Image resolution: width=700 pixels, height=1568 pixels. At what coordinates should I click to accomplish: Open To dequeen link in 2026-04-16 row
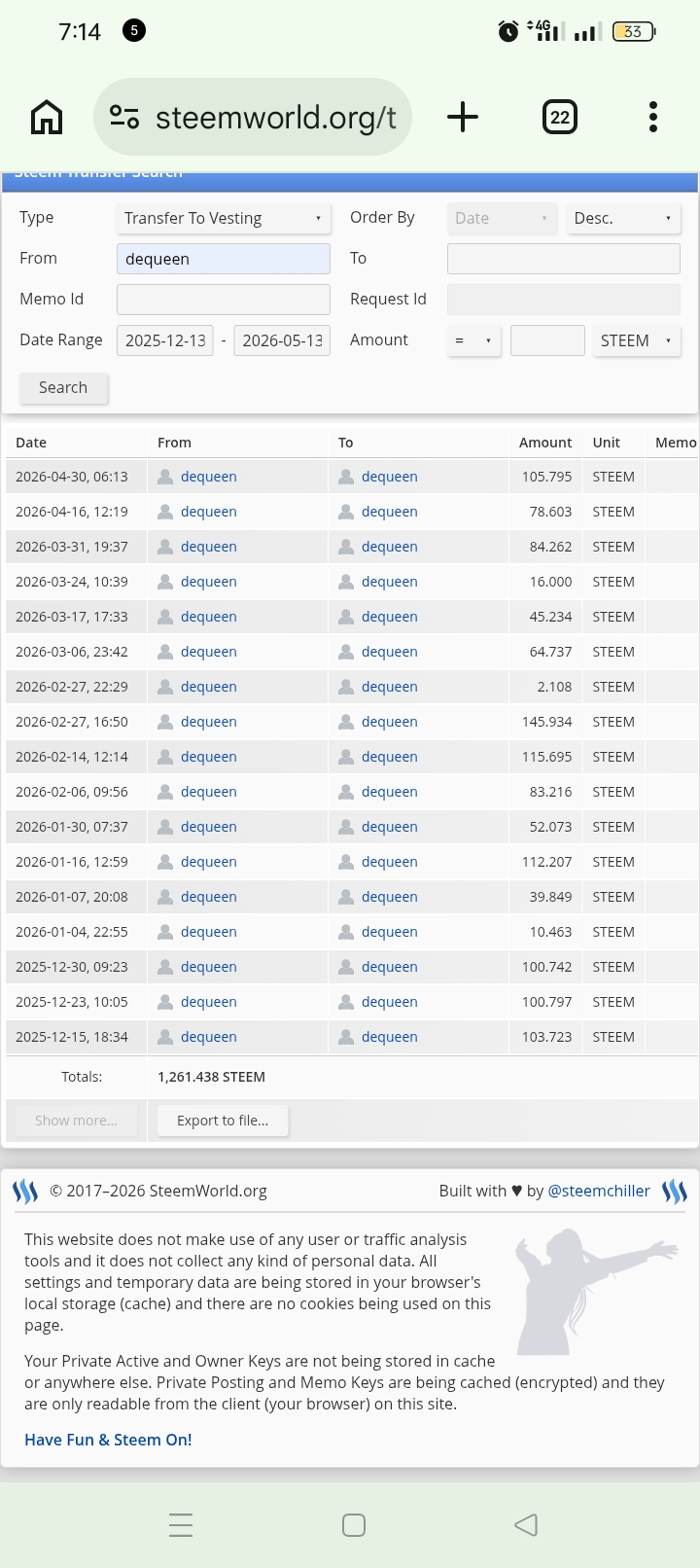pyautogui.click(x=390, y=512)
